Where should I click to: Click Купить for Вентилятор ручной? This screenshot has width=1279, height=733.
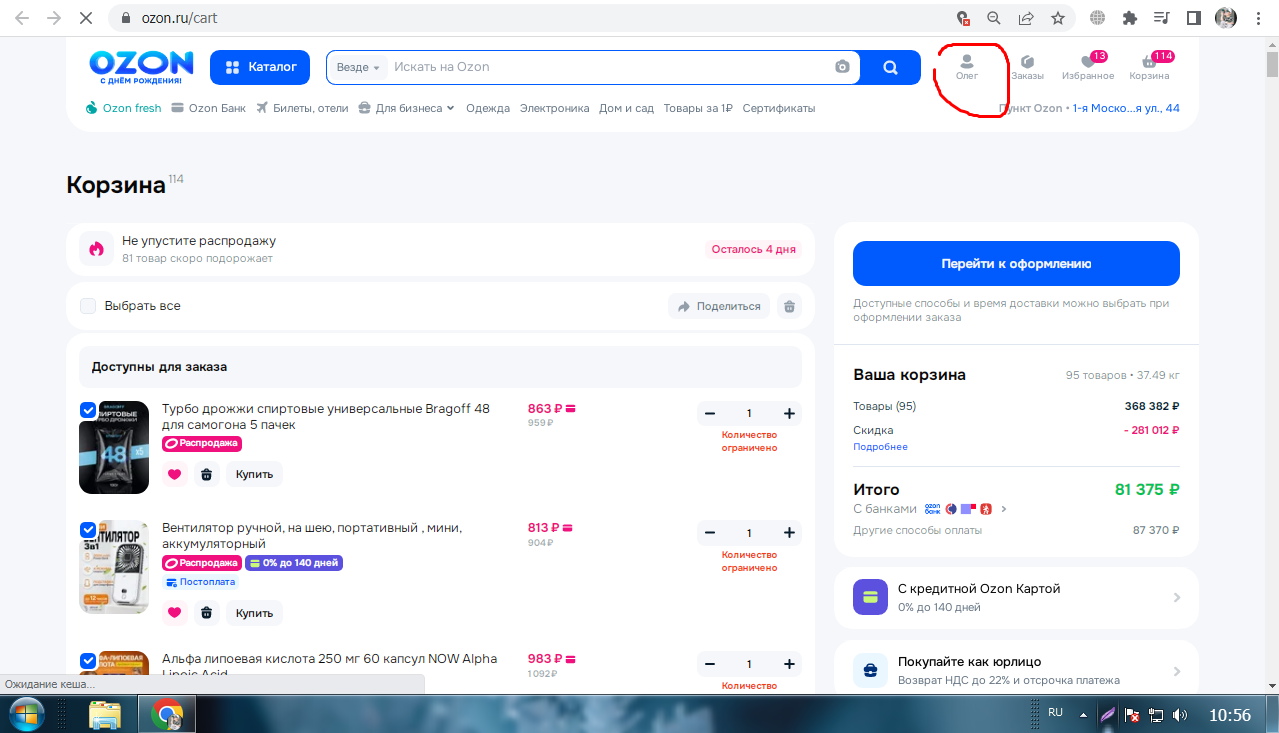point(254,612)
